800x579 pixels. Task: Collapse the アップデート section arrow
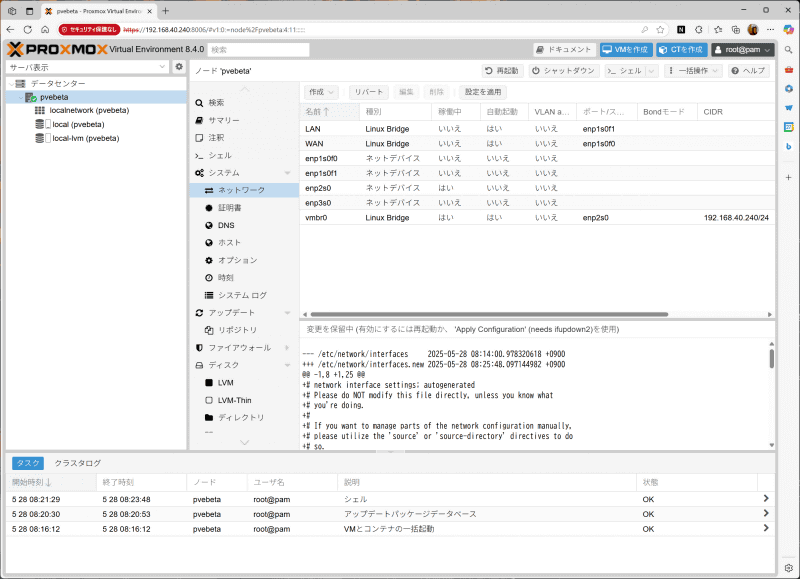[x=287, y=313]
